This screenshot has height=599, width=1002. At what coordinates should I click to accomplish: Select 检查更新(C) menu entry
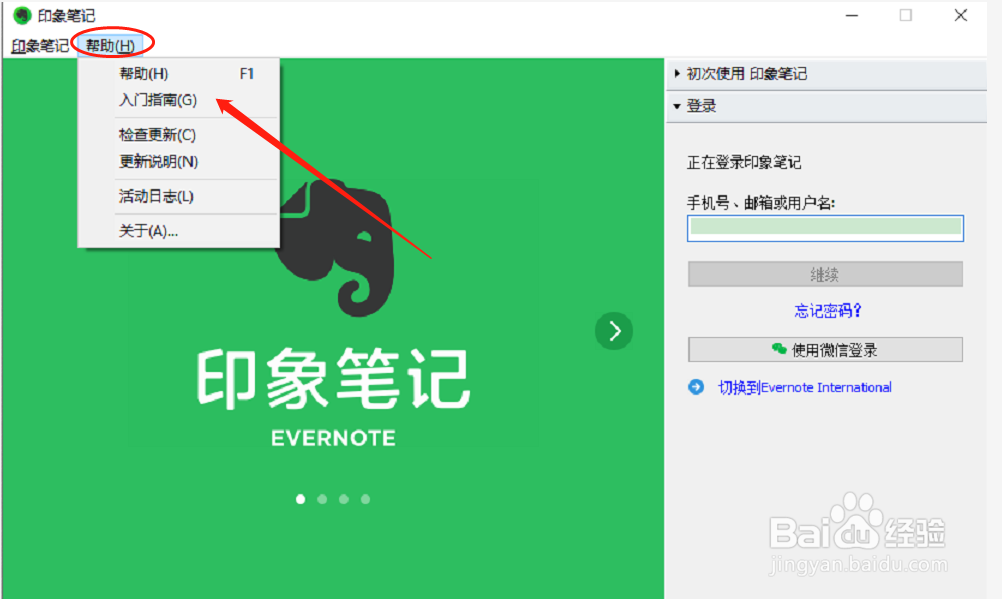click(x=178, y=134)
